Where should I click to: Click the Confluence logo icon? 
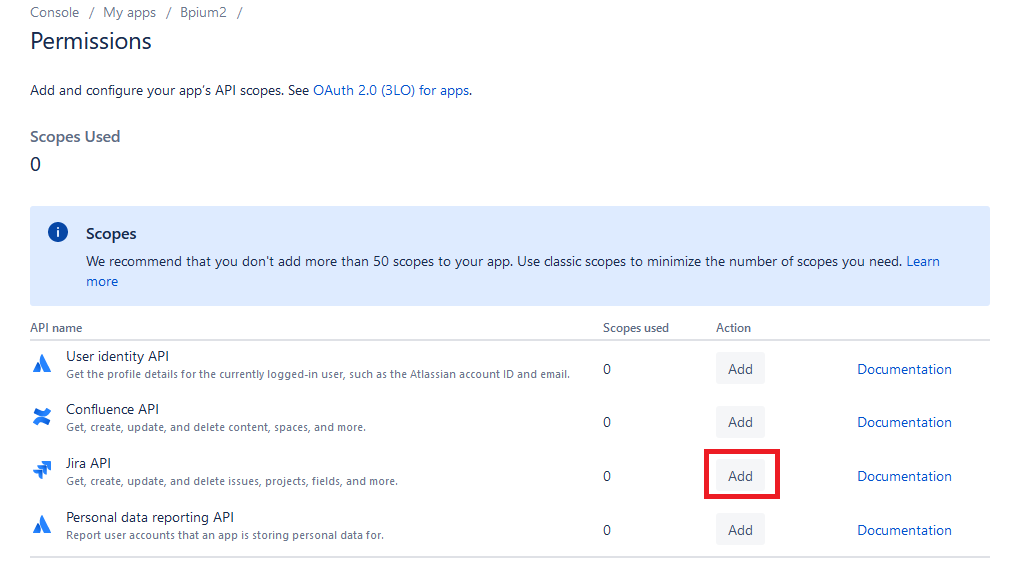(x=42, y=416)
